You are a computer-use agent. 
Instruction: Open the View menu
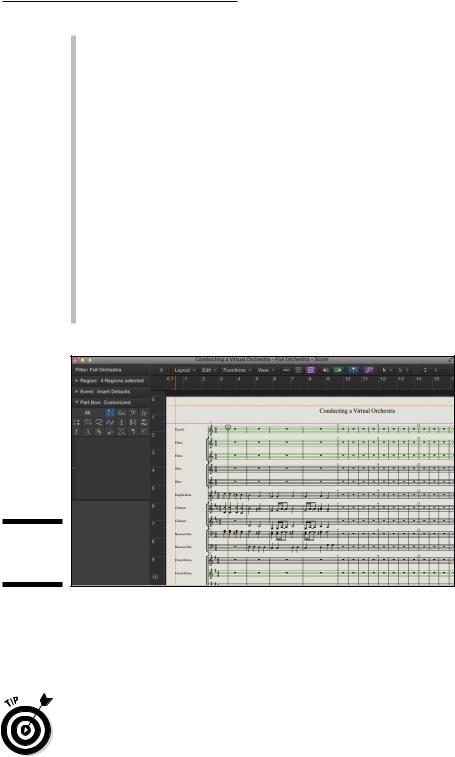coord(265,370)
